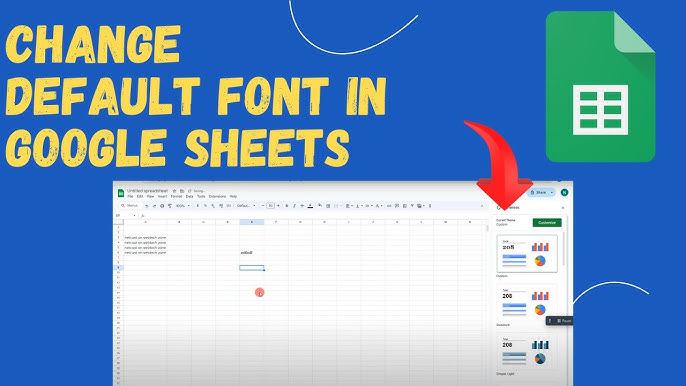Open the File menu
The image size is (686, 386).
pos(130,197)
